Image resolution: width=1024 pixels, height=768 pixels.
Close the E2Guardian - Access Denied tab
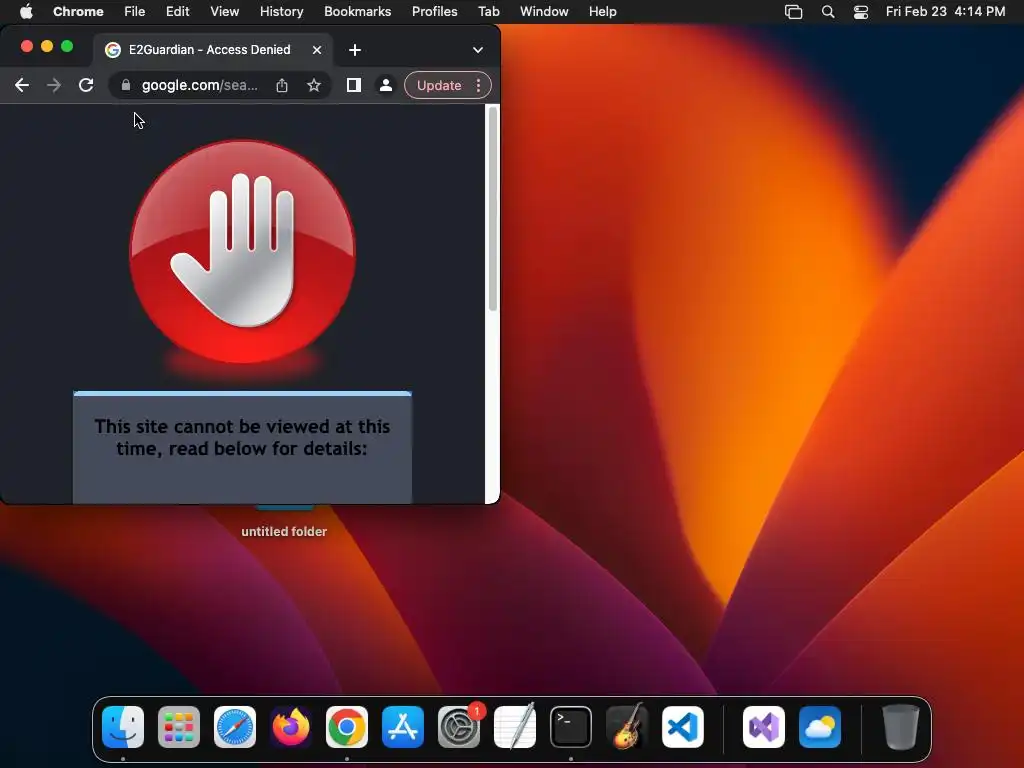[317, 50]
